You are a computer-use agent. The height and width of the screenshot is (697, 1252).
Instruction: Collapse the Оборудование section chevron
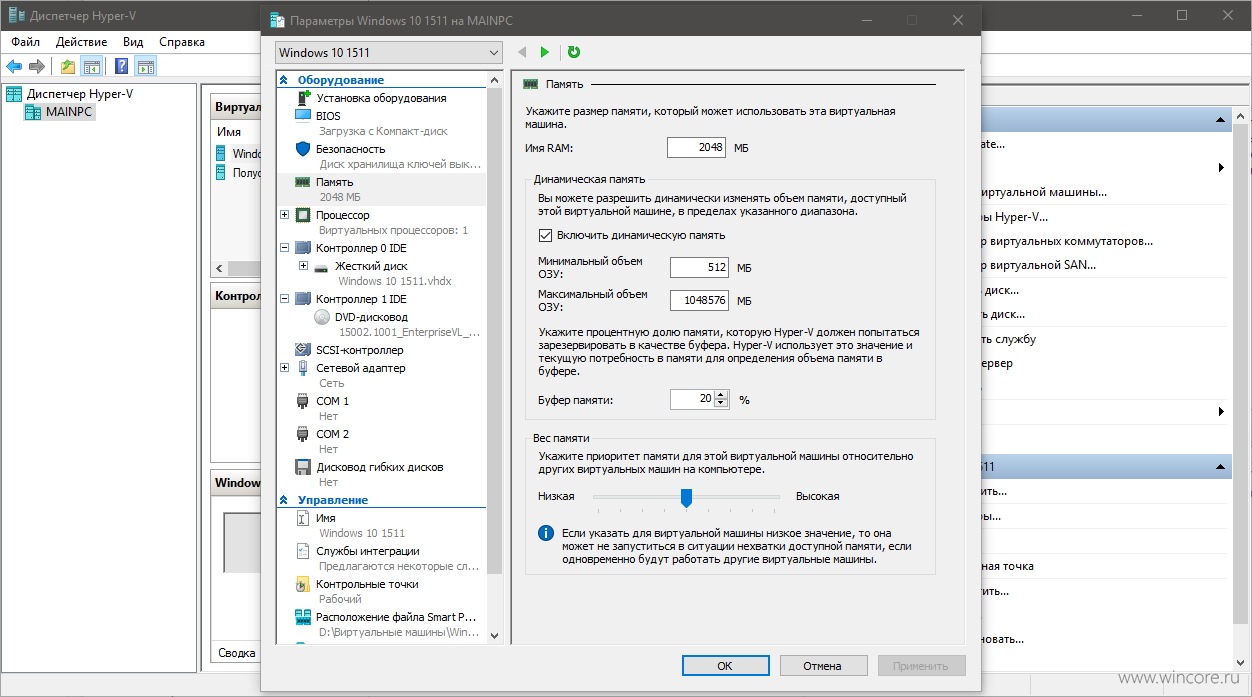tap(284, 80)
